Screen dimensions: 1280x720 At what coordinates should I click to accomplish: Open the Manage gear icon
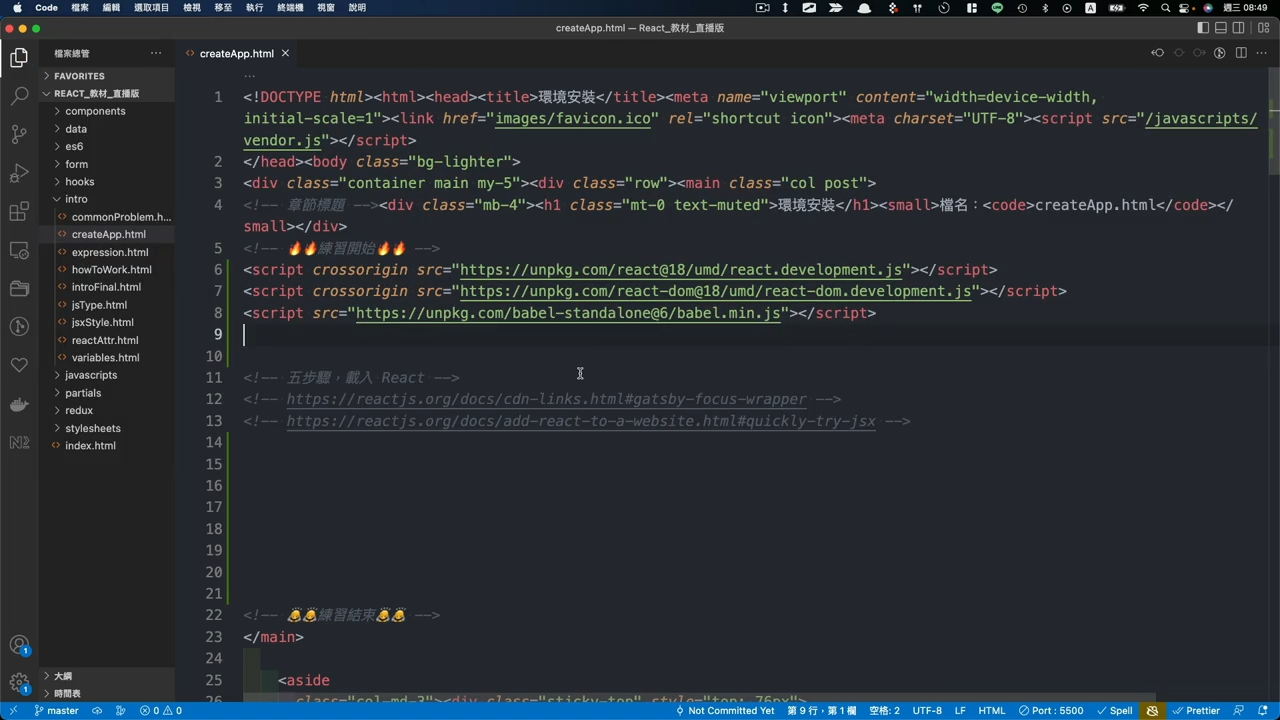point(19,684)
